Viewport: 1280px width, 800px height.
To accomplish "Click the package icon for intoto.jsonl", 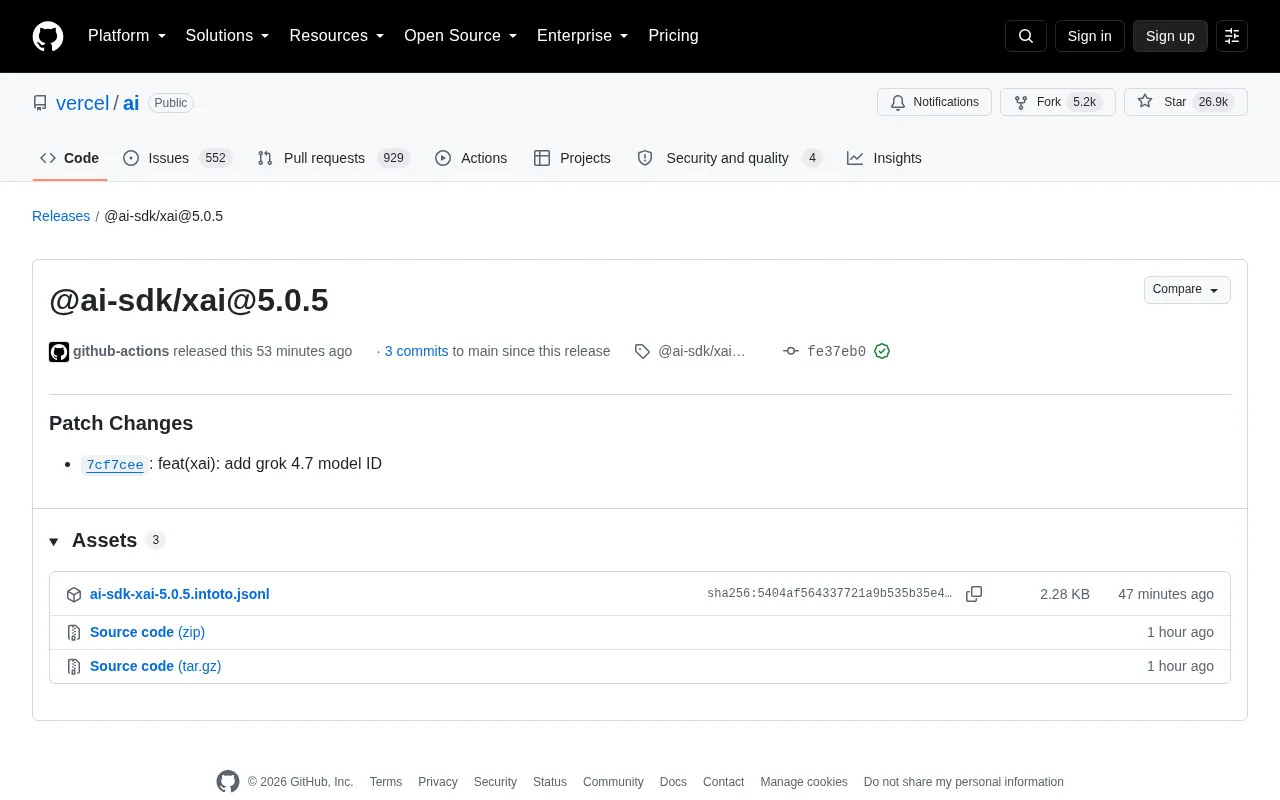I will coord(74,594).
